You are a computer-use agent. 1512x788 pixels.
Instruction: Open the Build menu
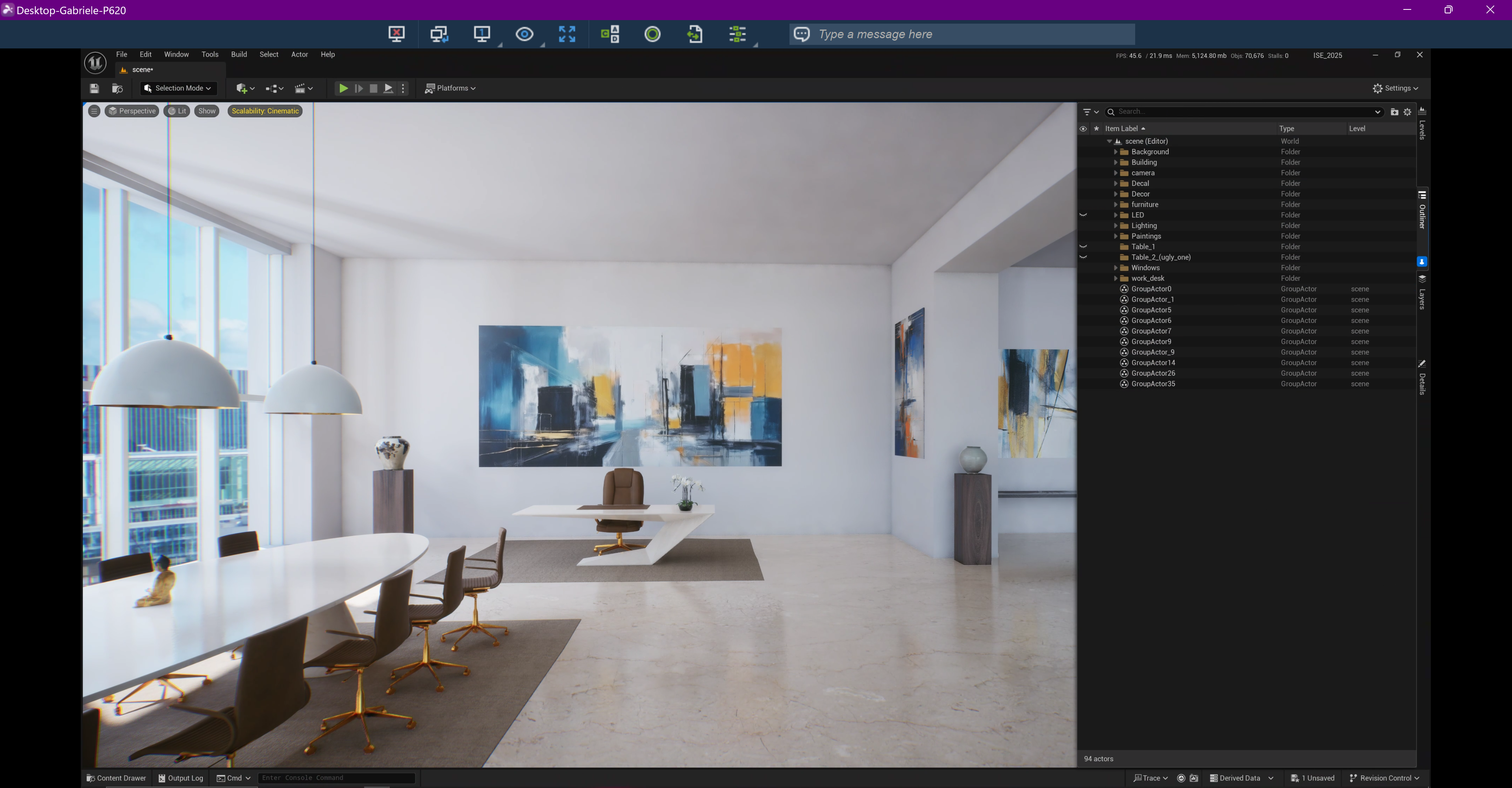click(x=239, y=54)
